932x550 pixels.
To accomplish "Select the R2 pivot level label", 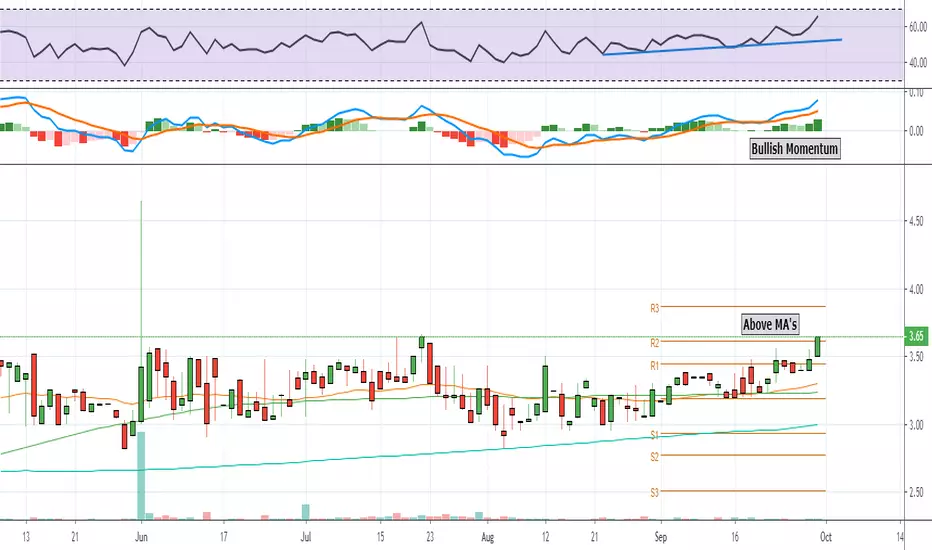I will (x=654, y=342).
